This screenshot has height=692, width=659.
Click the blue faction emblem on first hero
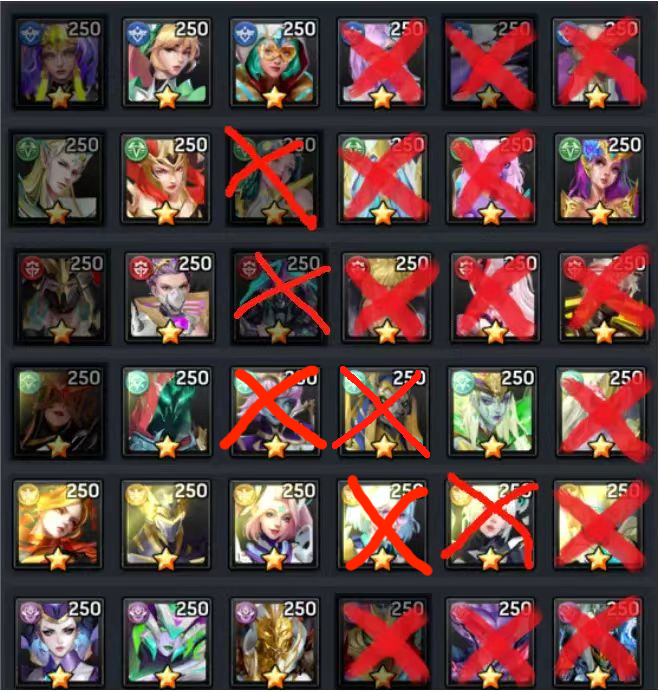[x=30, y=33]
